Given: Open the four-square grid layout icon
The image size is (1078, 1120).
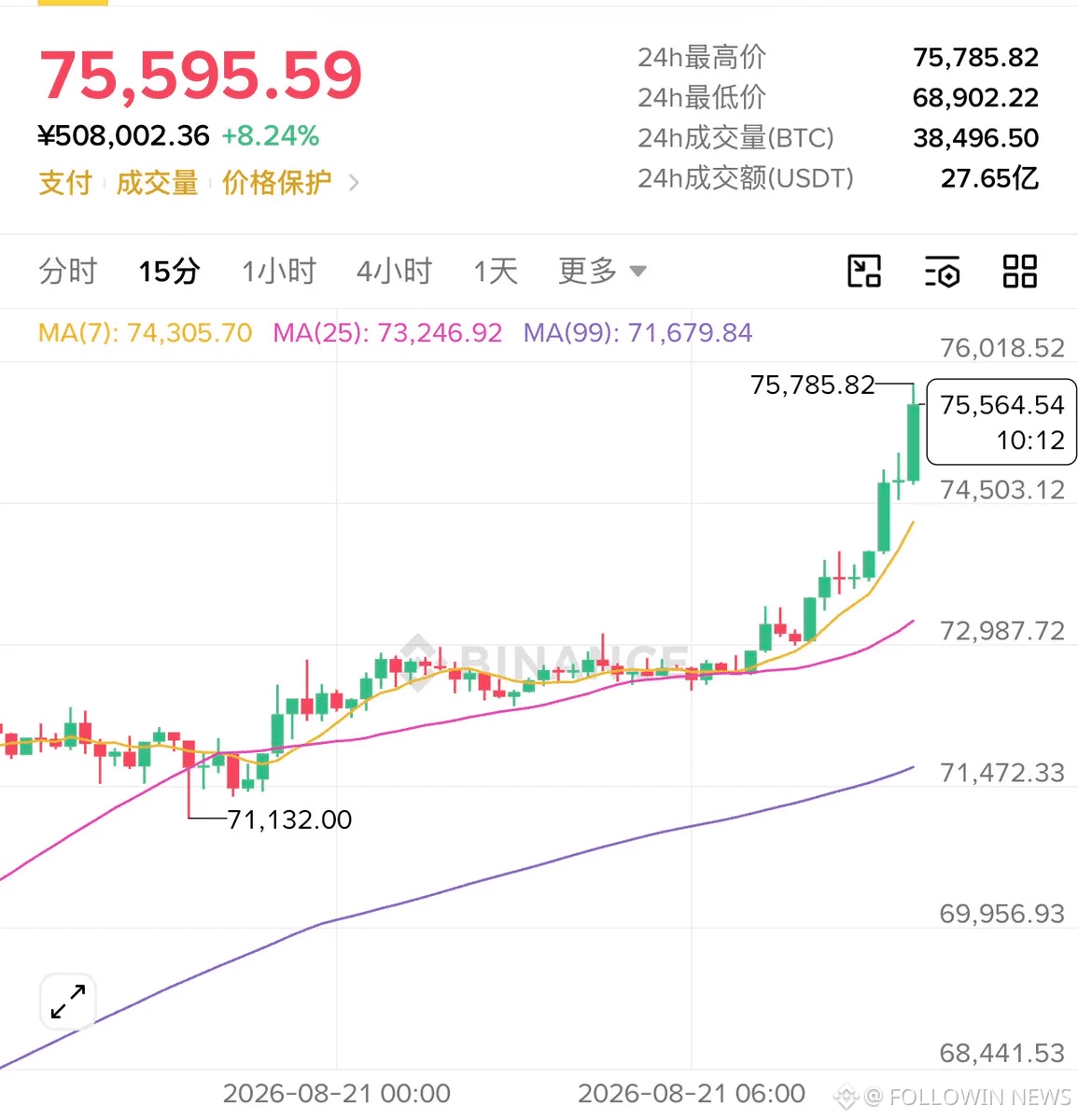Looking at the screenshot, I should (x=1020, y=272).
